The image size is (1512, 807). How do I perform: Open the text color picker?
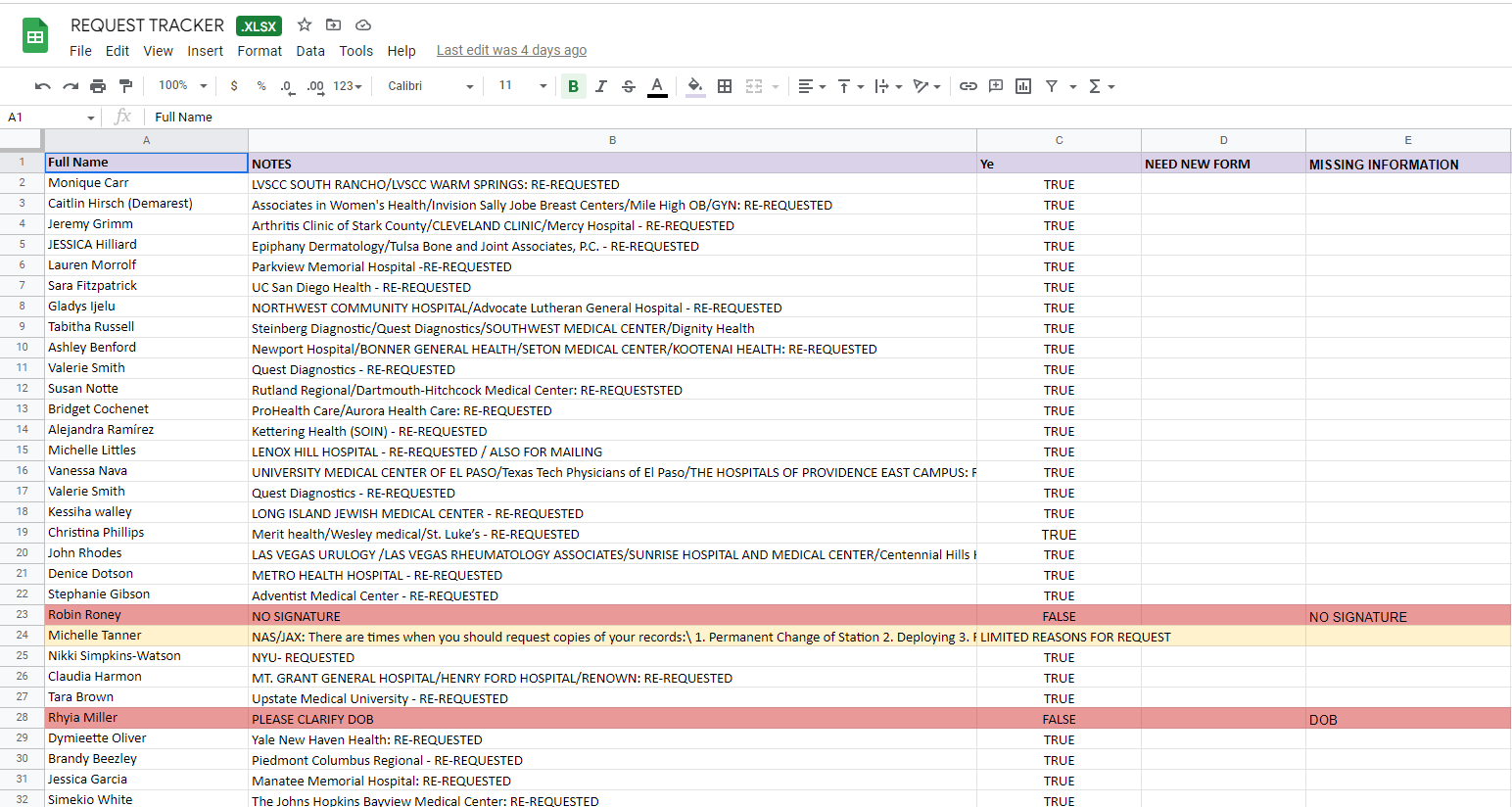click(657, 86)
